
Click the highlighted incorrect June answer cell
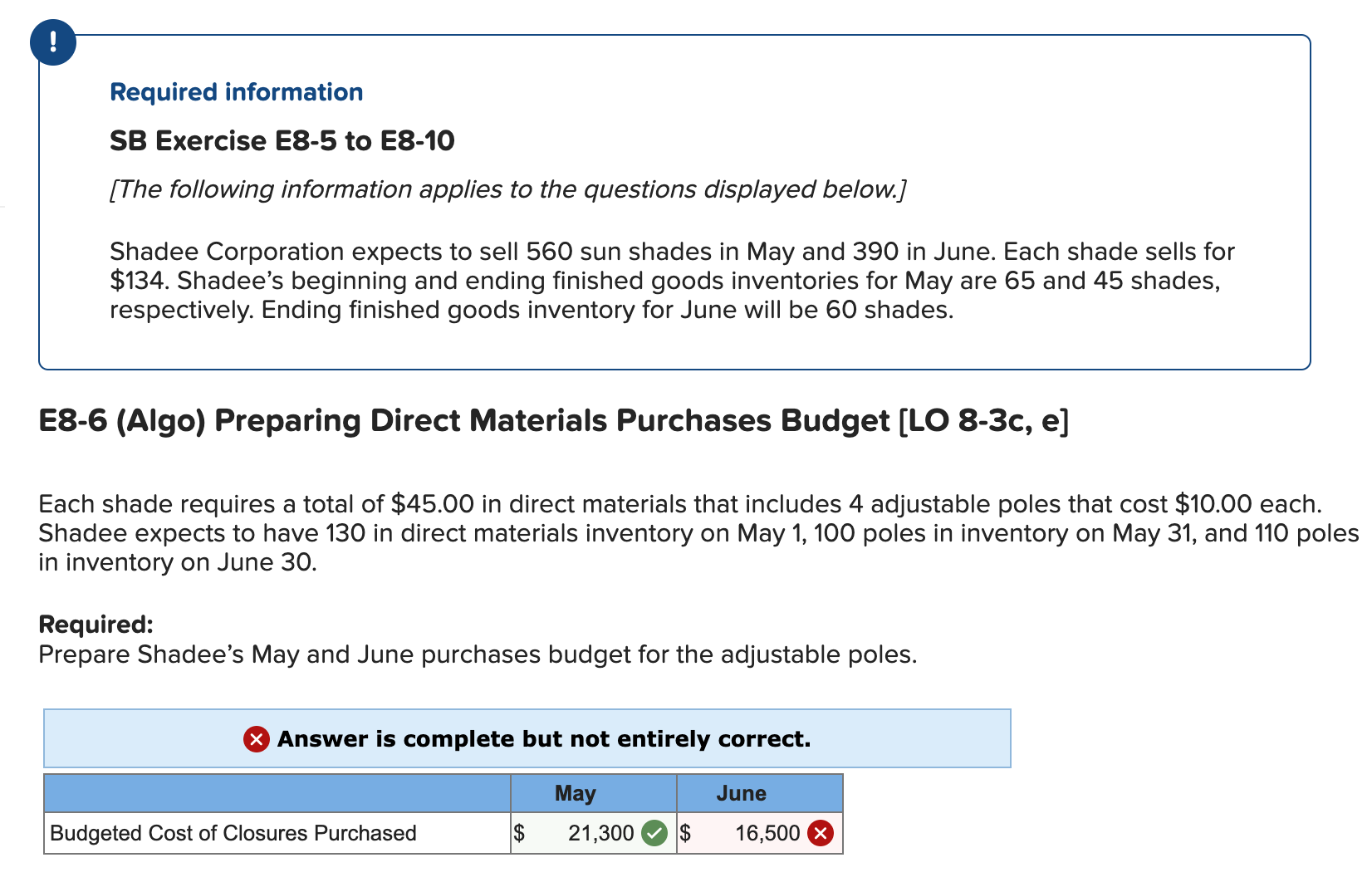click(x=760, y=832)
